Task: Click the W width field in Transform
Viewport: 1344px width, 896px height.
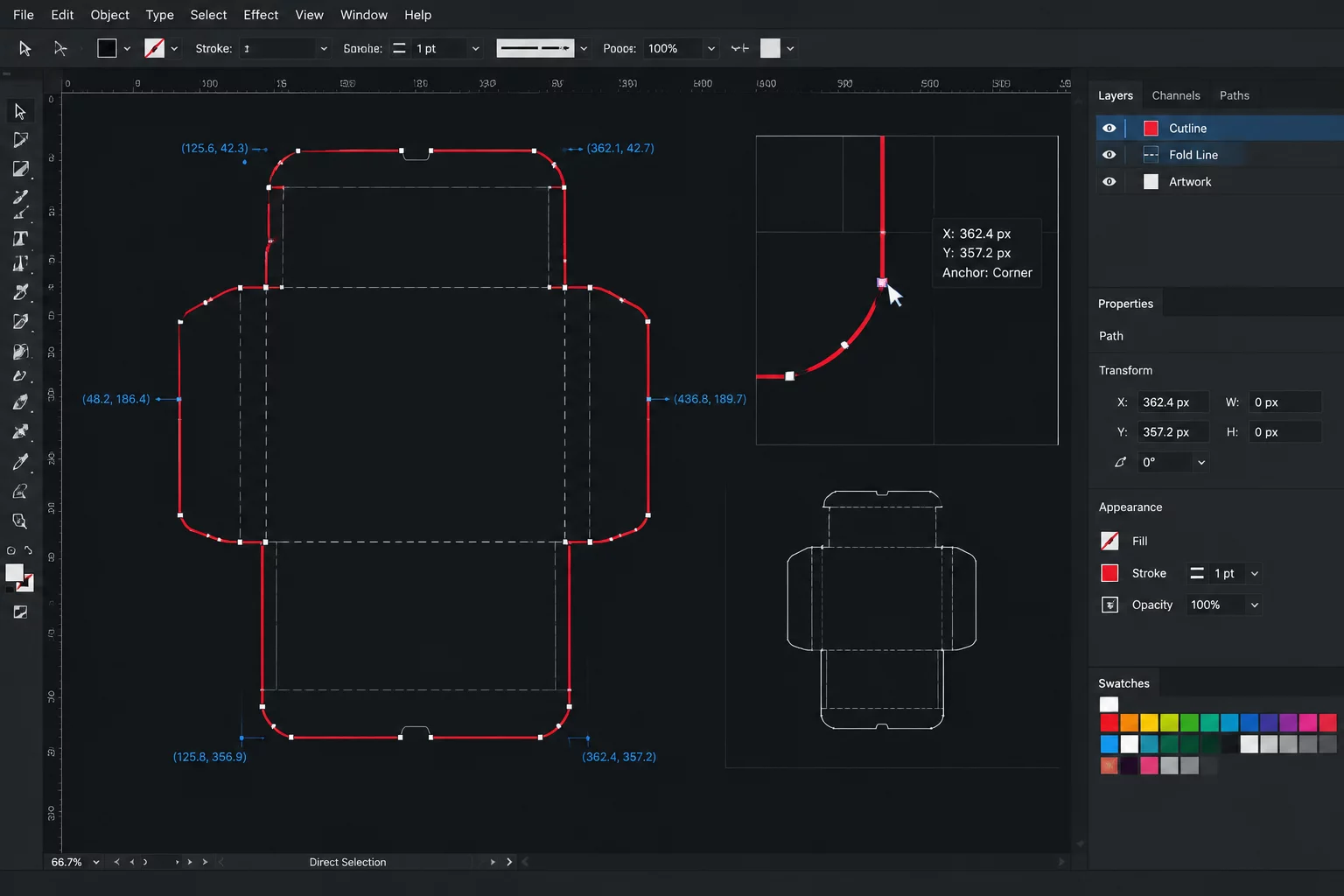Action: pyautogui.click(x=1284, y=402)
